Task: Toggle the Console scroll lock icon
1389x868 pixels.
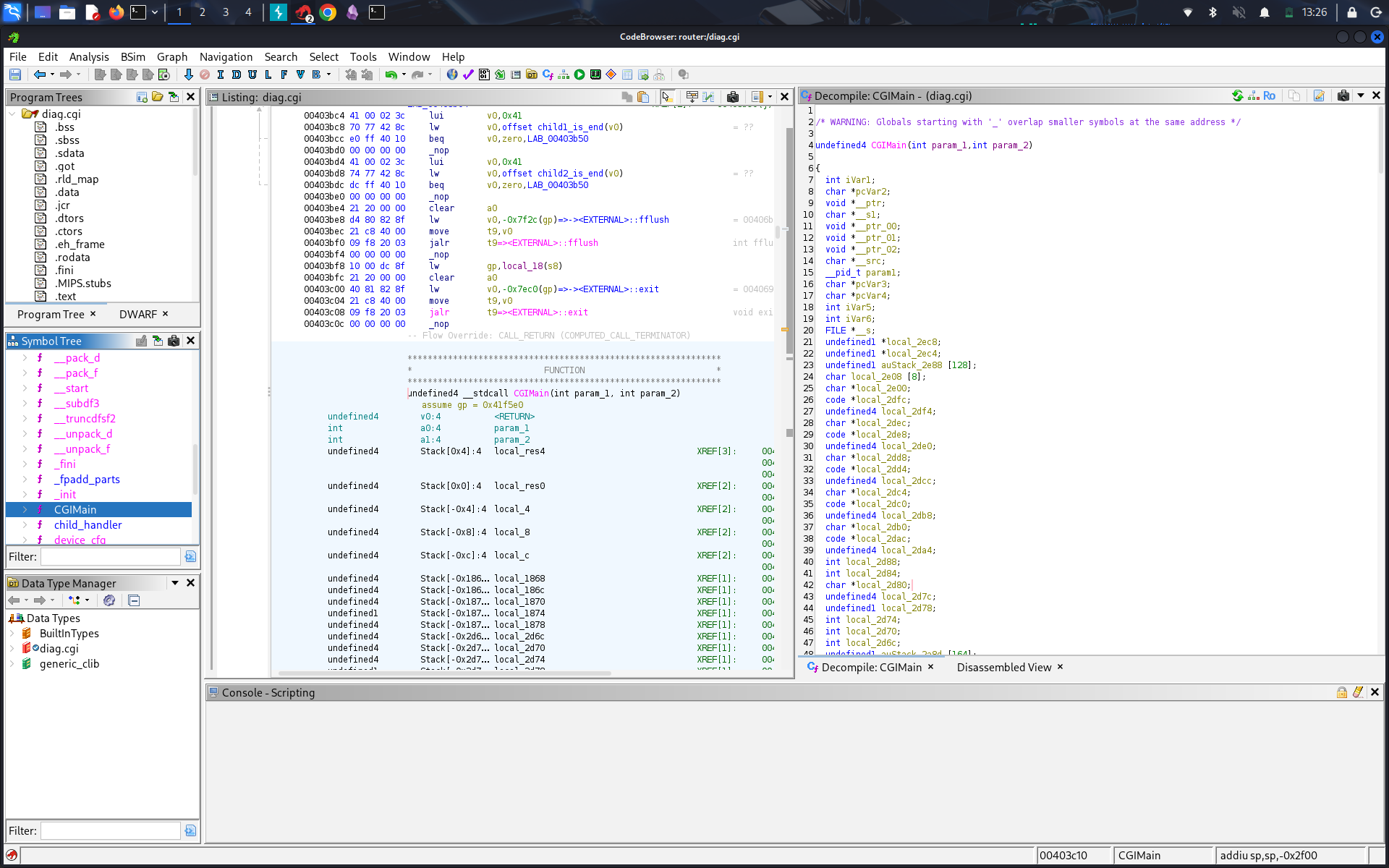Action: click(1341, 692)
